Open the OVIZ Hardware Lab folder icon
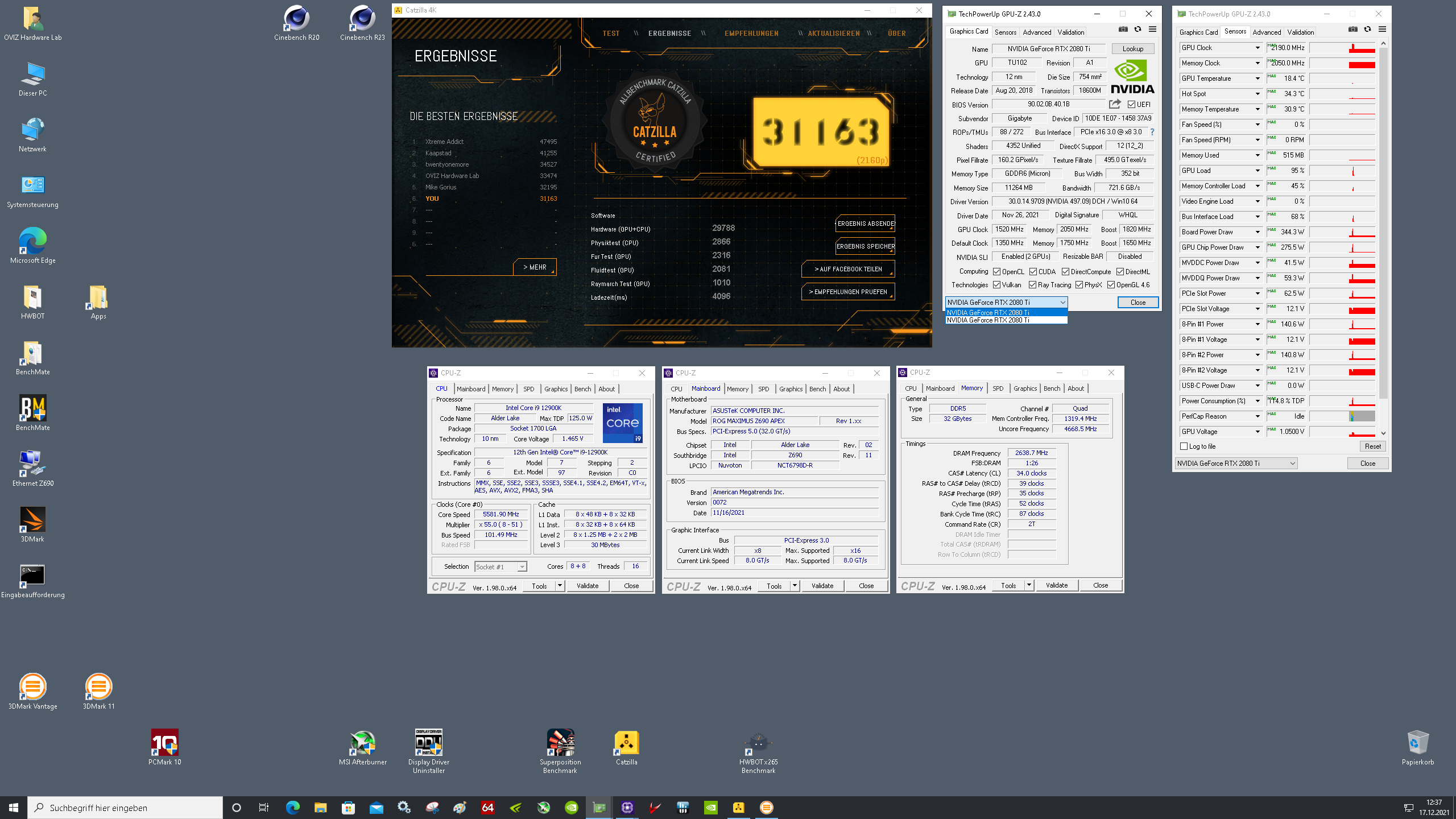The height and width of the screenshot is (819, 1456). pyautogui.click(x=33, y=24)
